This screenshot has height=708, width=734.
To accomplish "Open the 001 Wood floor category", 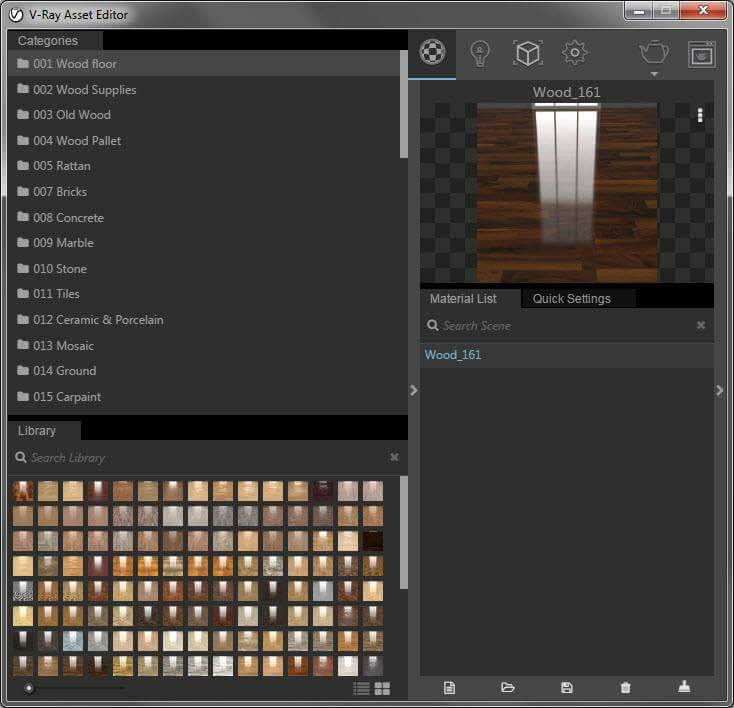I will pyautogui.click(x=204, y=64).
